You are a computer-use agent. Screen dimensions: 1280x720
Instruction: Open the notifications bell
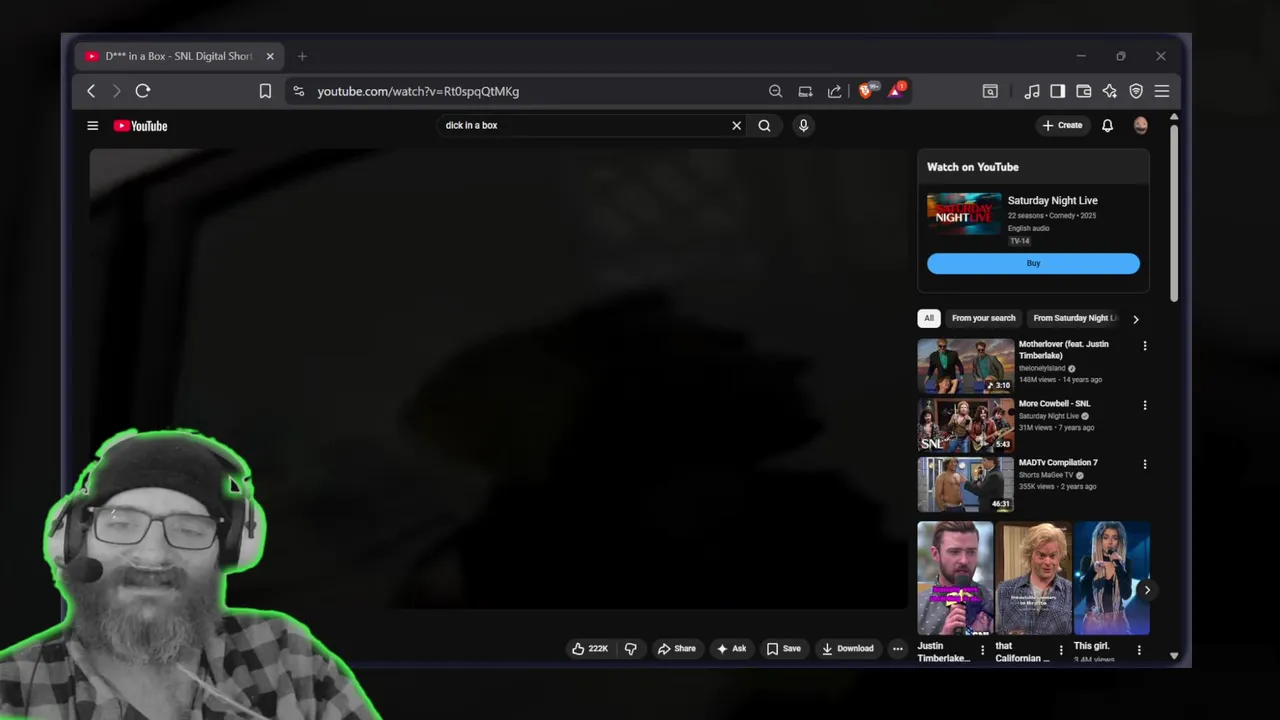click(x=1108, y=126)
